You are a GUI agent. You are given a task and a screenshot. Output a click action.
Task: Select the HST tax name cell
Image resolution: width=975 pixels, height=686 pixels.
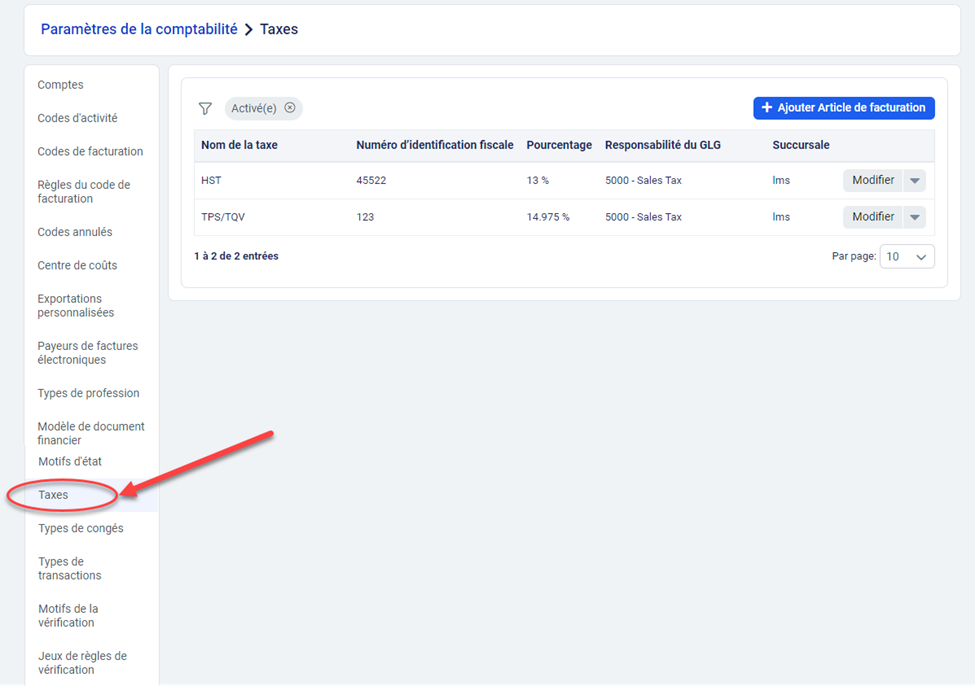[x=211, y=180]
